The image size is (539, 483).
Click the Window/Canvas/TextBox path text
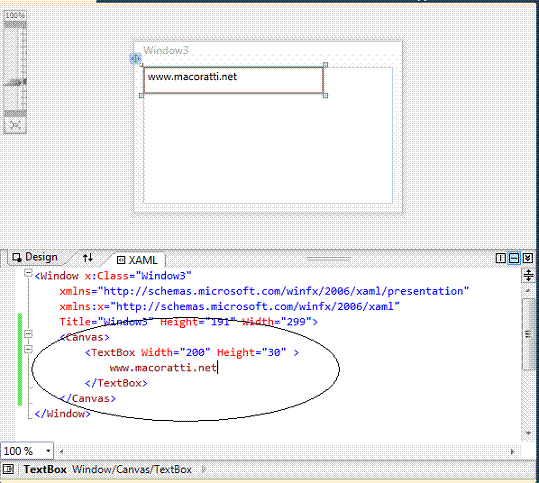tap(132, 469)
